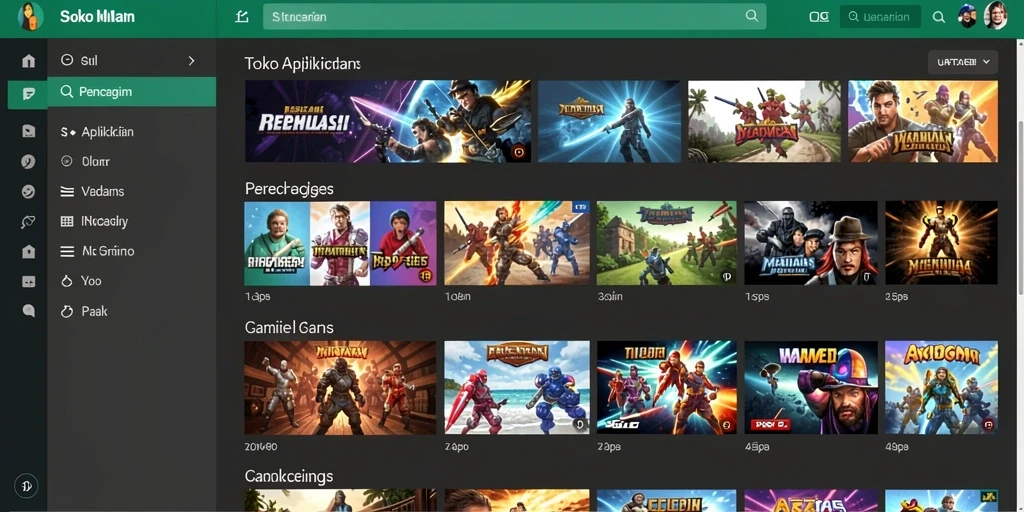1024x512 pixels.
Task: Click the speech bubble icon in left rail
Action: pyautogui.click(x=28, y=310)
